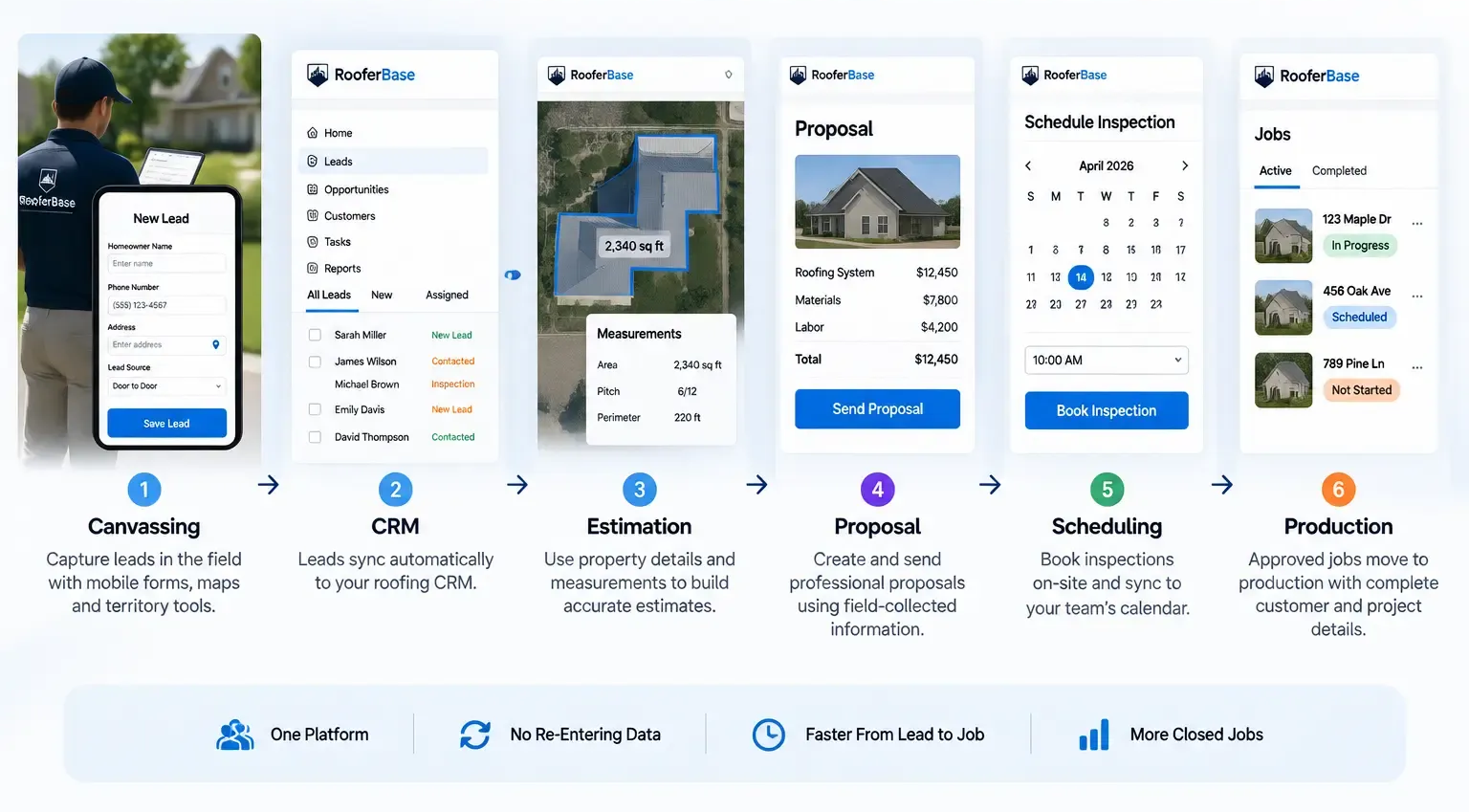The height and width of the screenshot is (812, 1469).
Task: Select the Leads icon in the sidebar
Action: pos(312,162)
